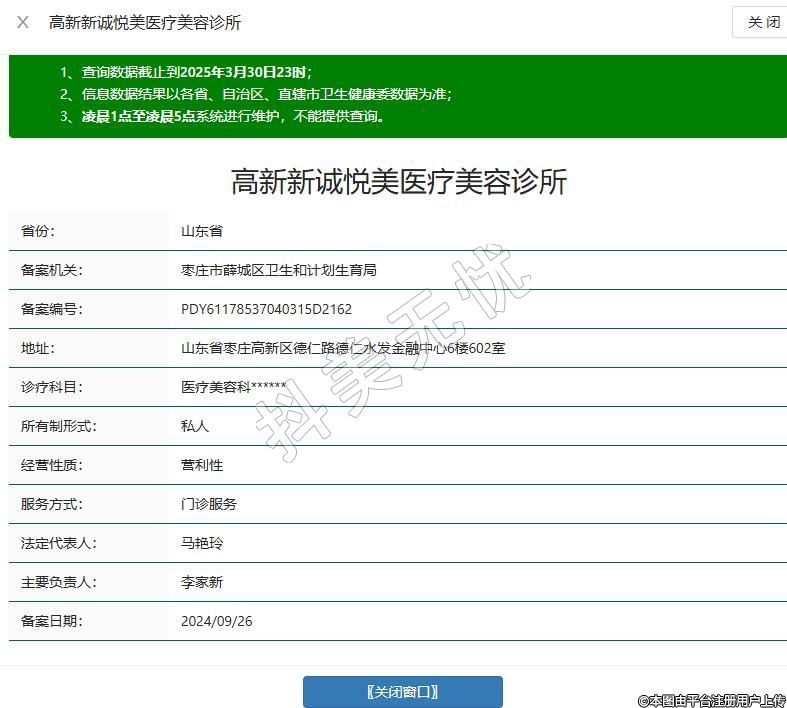Screen dimensions: 787x708
Task: Click the dialog title text in header bar
Action: 145,22
